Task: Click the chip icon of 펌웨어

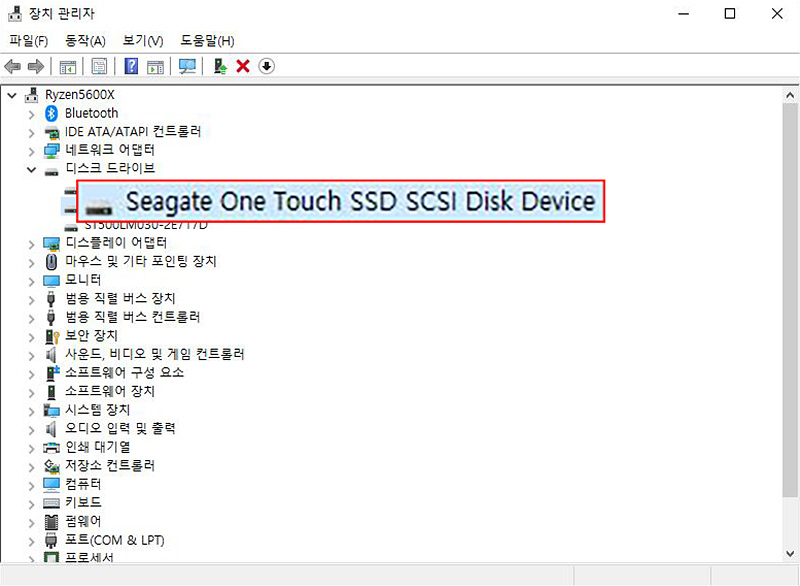Action: point(52,522)
